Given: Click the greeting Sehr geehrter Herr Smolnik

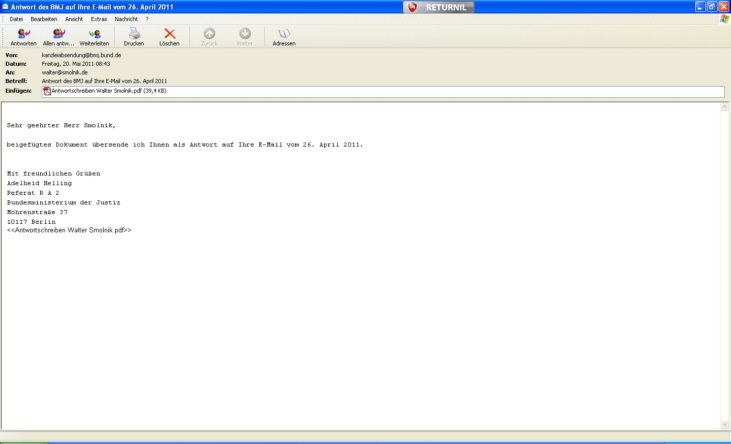Looking at the screenshot, I should tap(61, 125).
